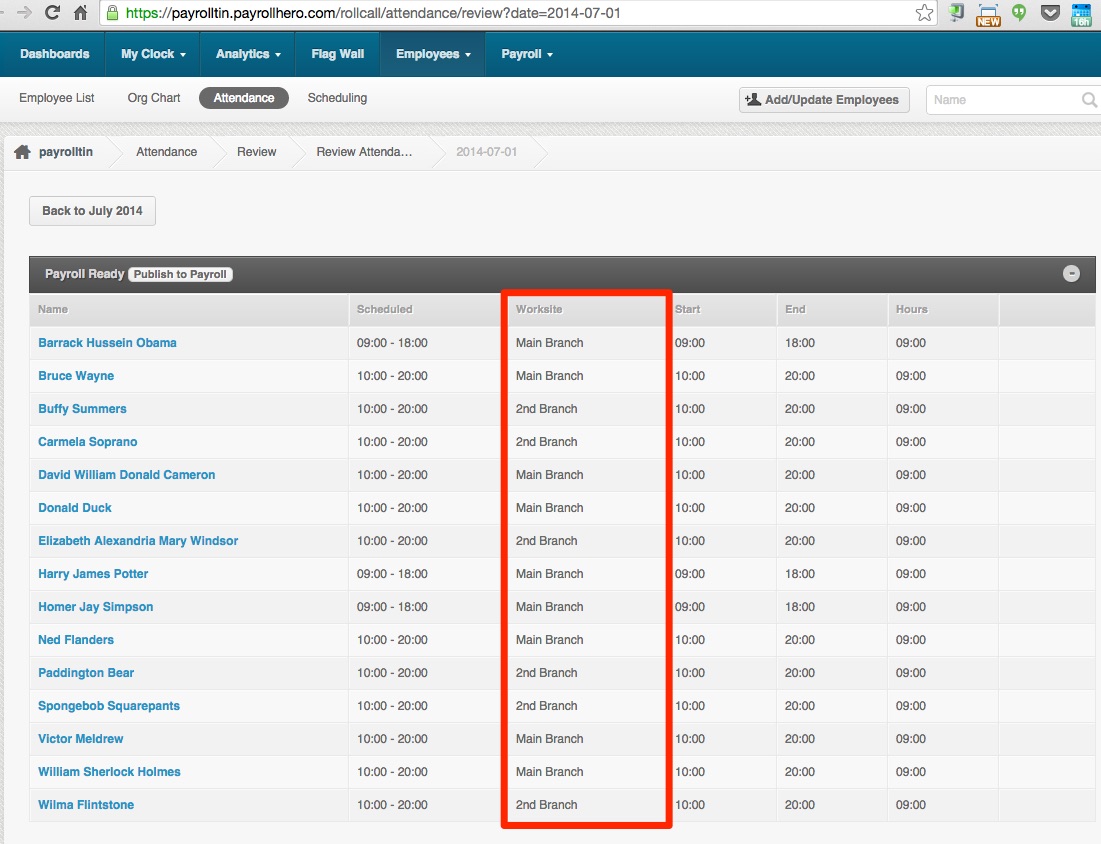Screen dimensions: 1101x844
Task: Open the Employees dropdown menu
Action: tap(432, 54)
